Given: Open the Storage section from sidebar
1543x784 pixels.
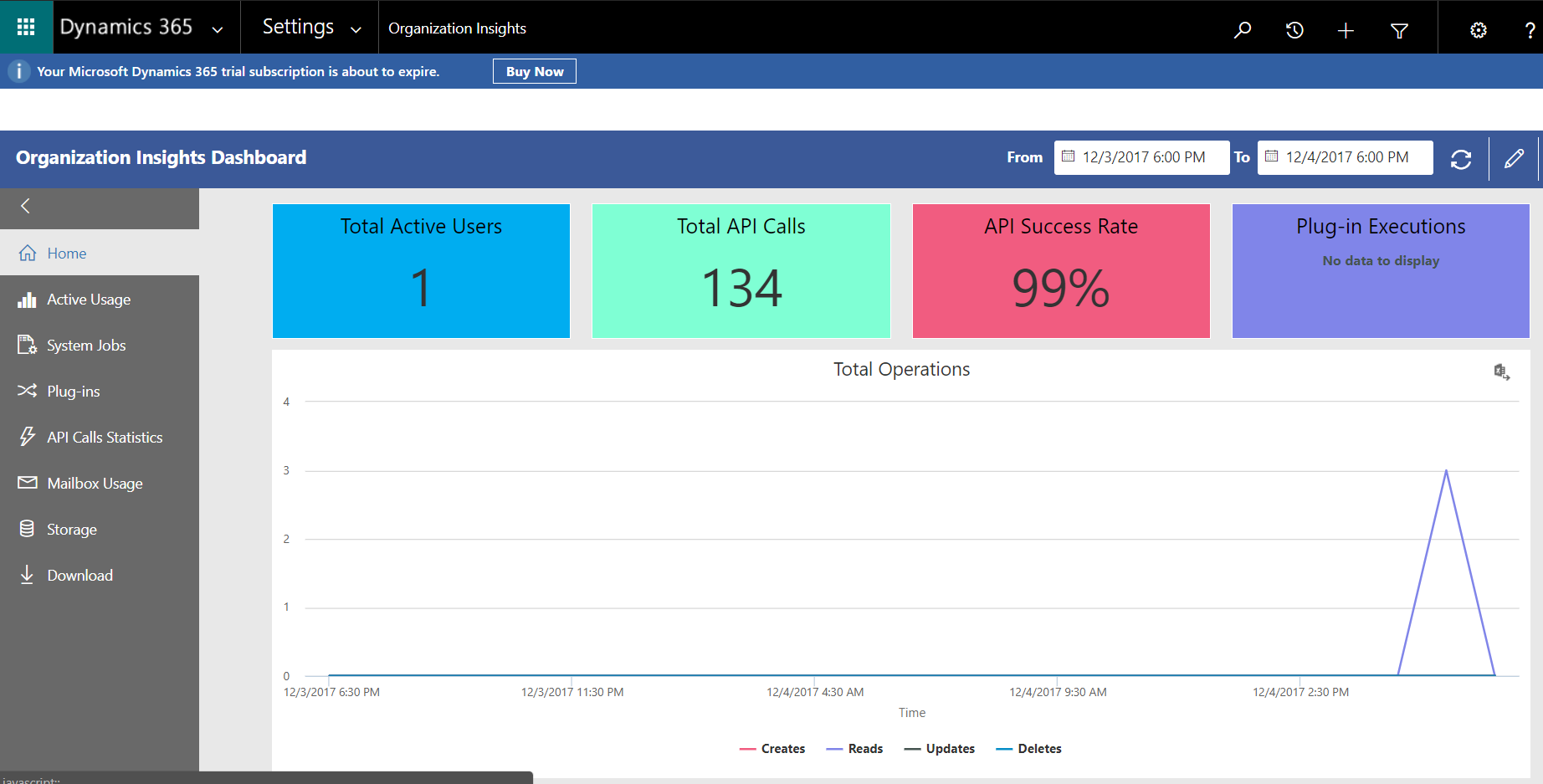Looking at the screenshot, I should pyautogui.click(x=71, y=529).
